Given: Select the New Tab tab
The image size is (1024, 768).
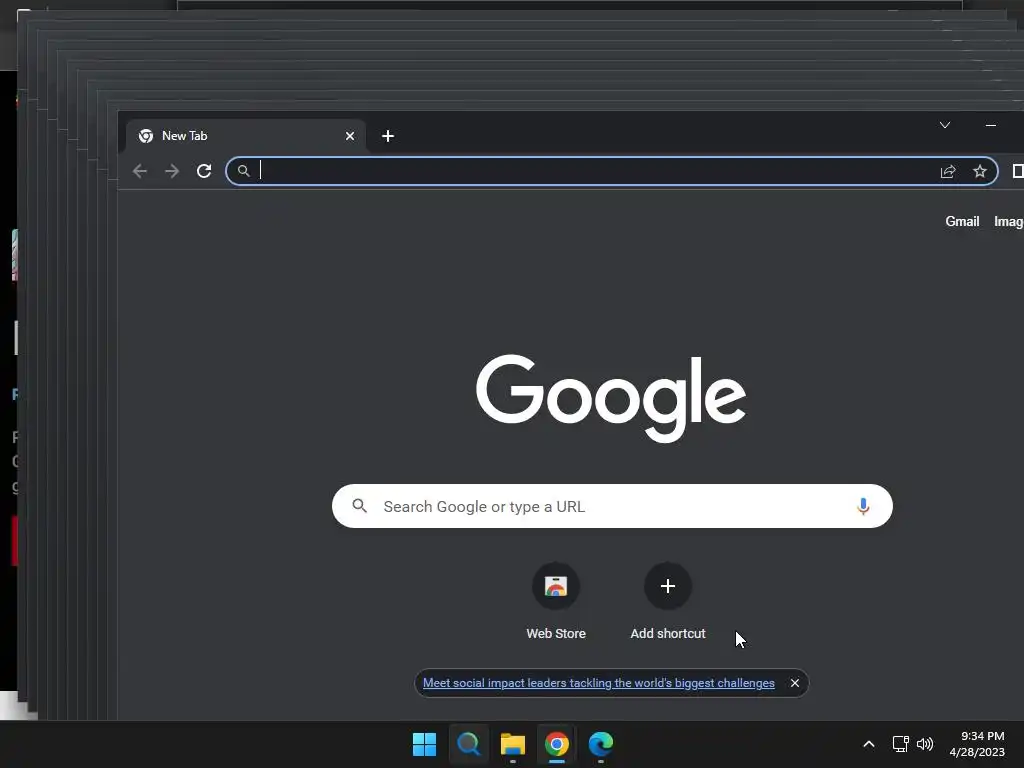Looking at the screenshot, I should point(246,136).
